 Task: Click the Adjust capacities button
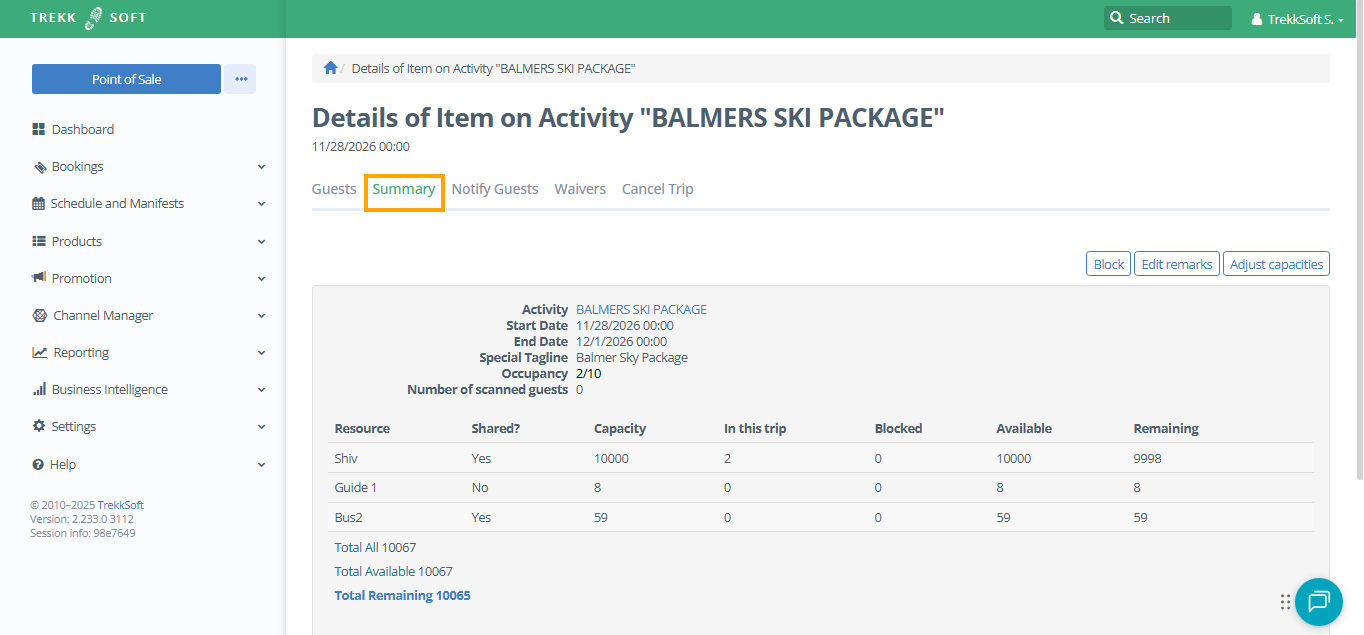(1275, 264)
